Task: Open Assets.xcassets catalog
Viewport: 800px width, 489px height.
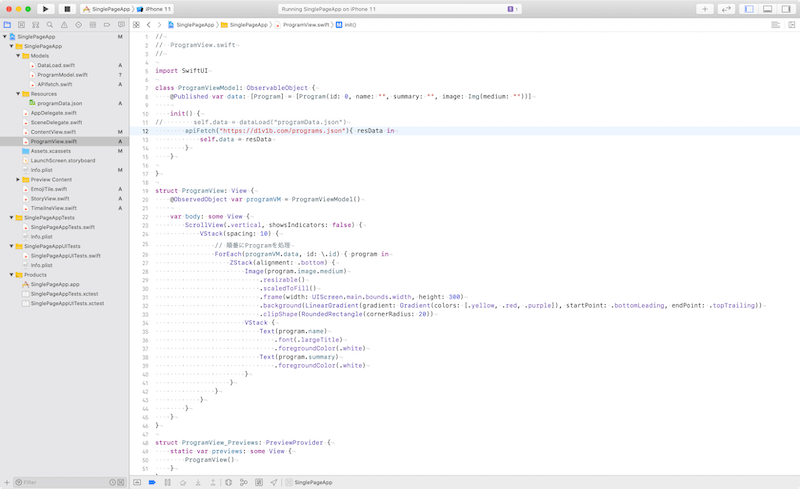Action: (51, 151)
